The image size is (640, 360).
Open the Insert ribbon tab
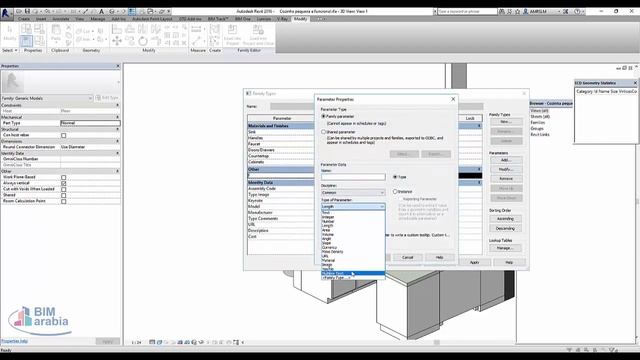[41, 19]
